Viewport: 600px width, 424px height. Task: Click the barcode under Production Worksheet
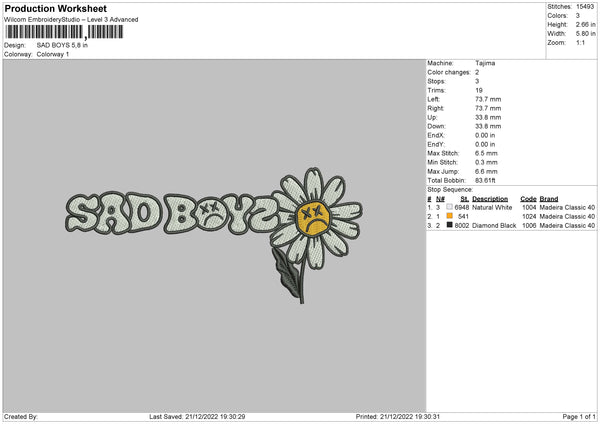pos(64,32)
